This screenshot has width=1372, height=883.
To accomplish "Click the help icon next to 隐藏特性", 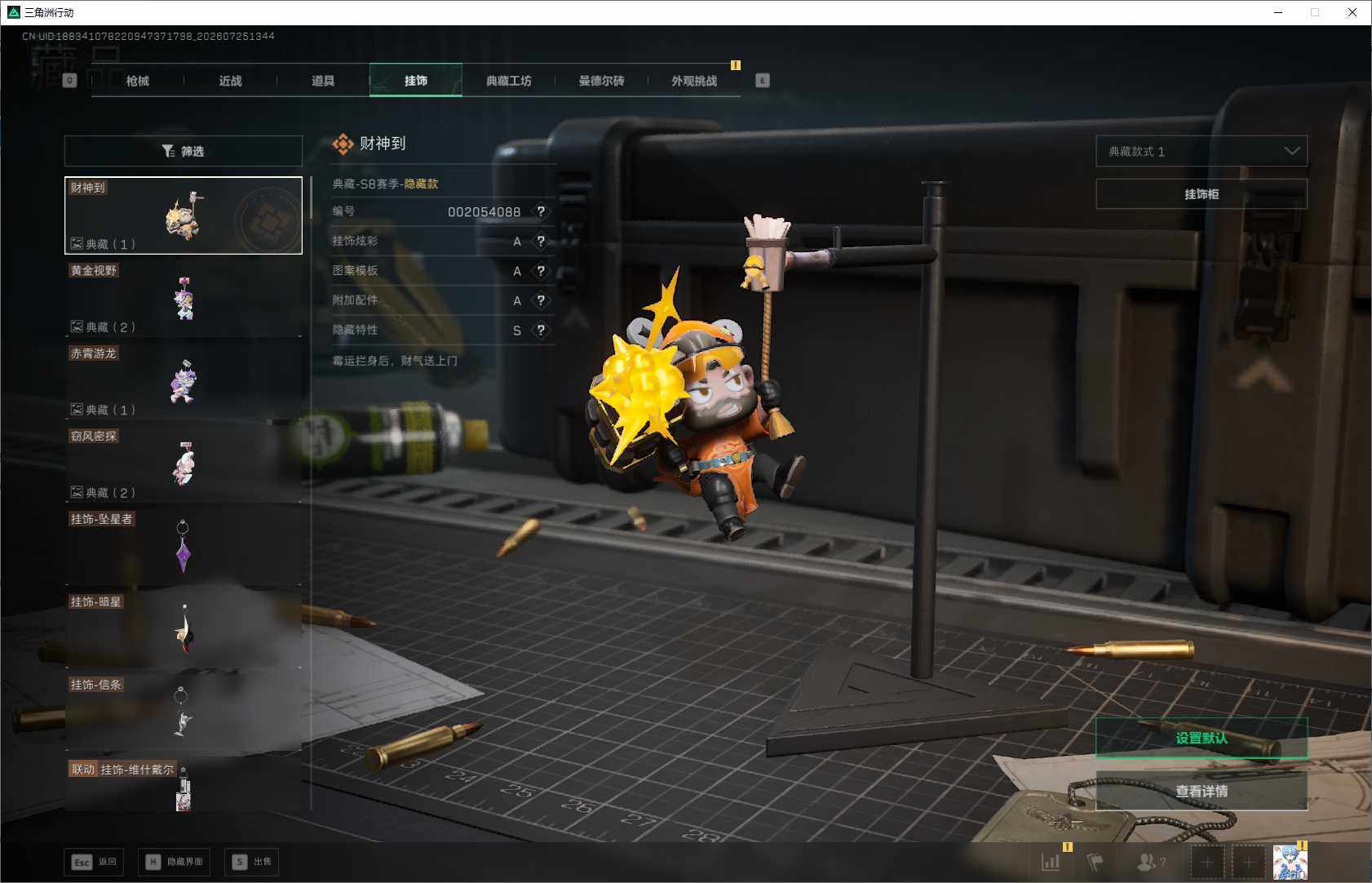I will pyautogui.click(x=541, y=331).
